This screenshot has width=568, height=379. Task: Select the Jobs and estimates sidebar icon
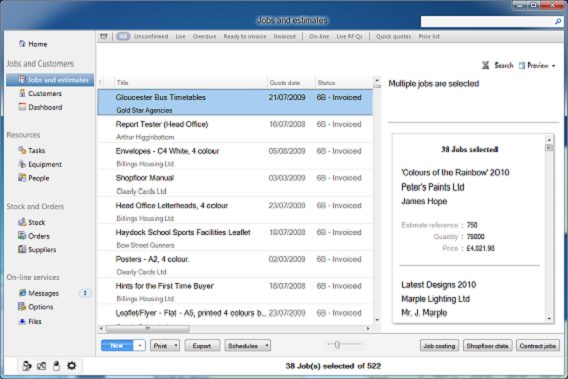pos(22,79)
